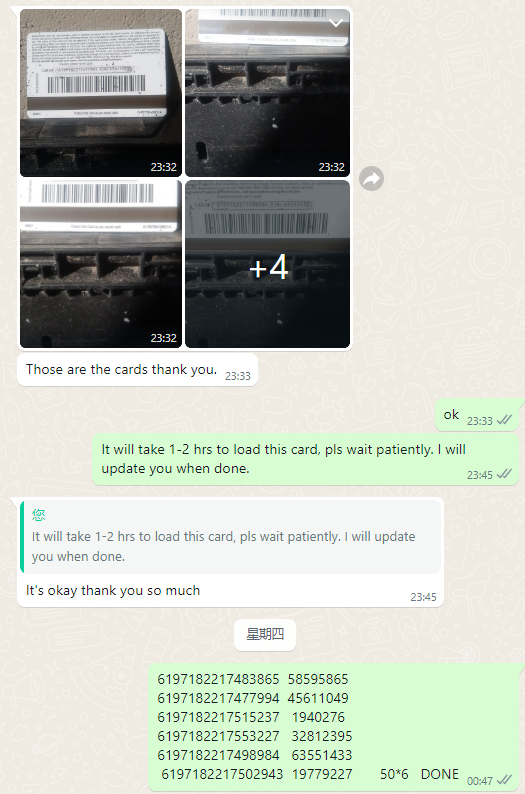Image resolution: width=525 pixels, height=794 pixels.
Task: Select 'It's okay thank you so much' text
Action: (113, 590)
